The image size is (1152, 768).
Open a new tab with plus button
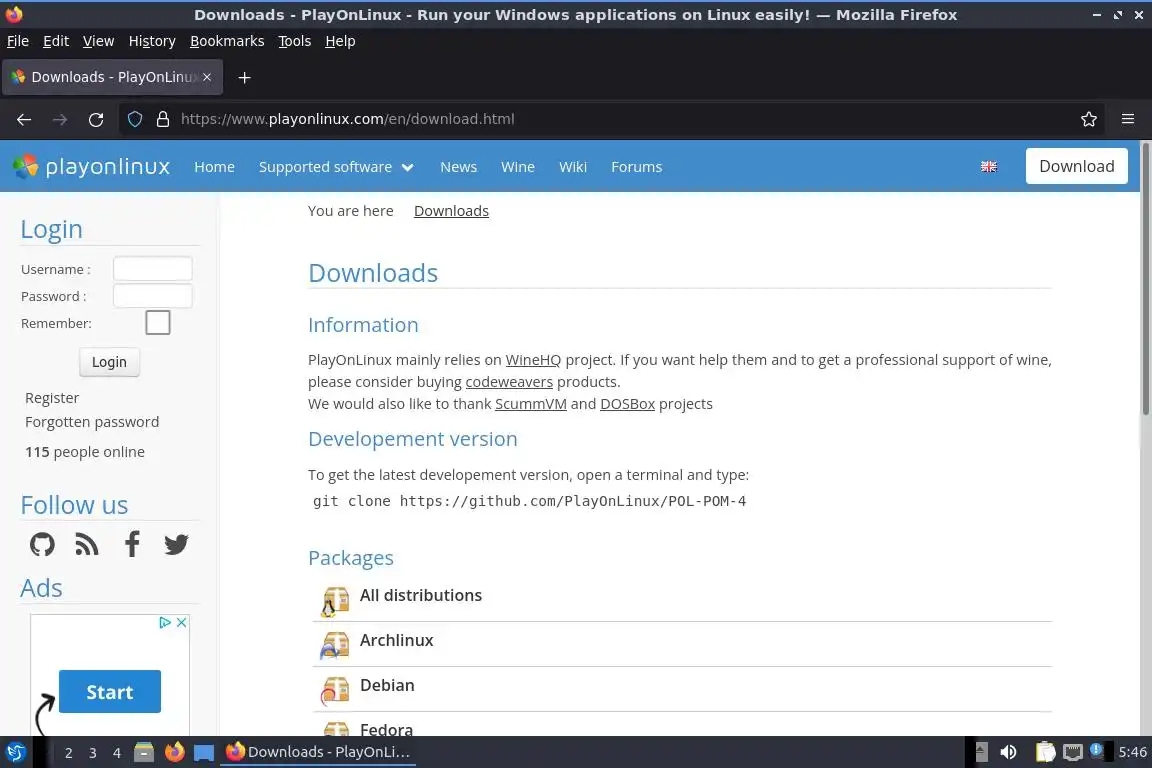[x=245, y=77]
